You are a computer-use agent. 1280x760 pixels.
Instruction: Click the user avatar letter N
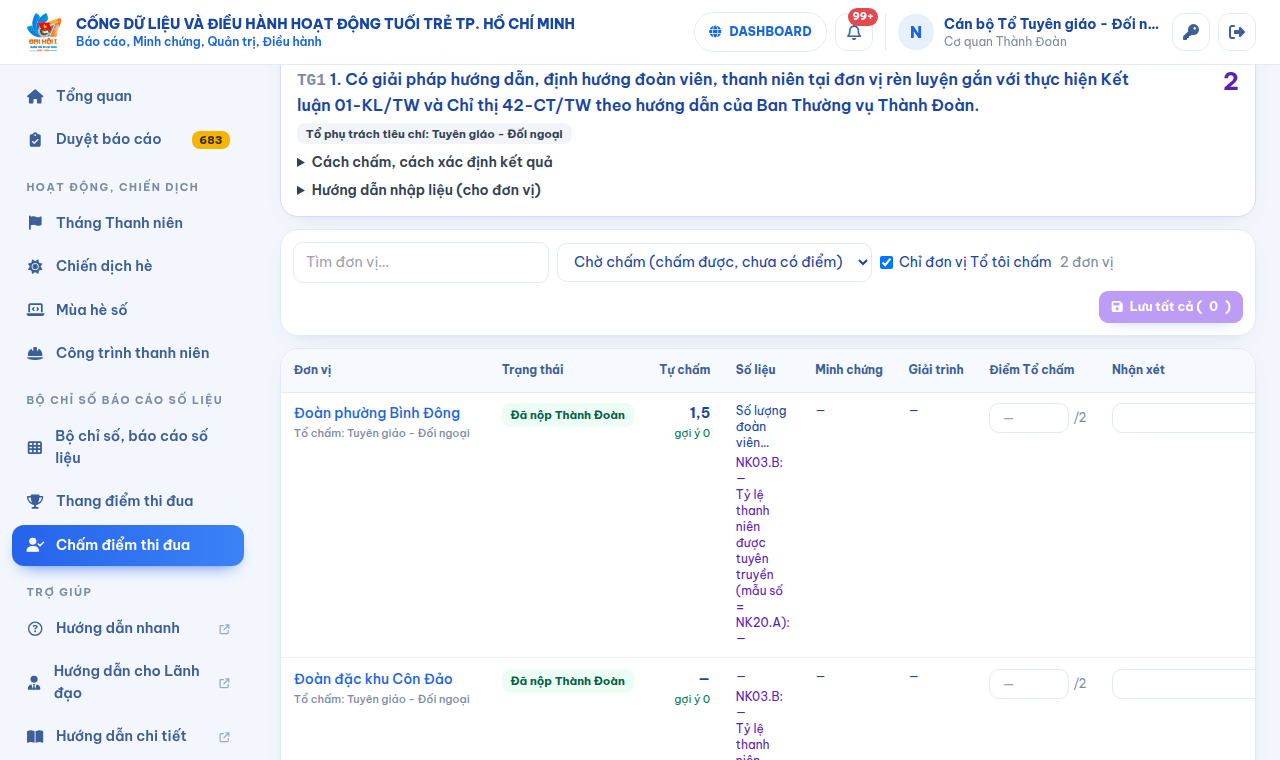[916, 32]
